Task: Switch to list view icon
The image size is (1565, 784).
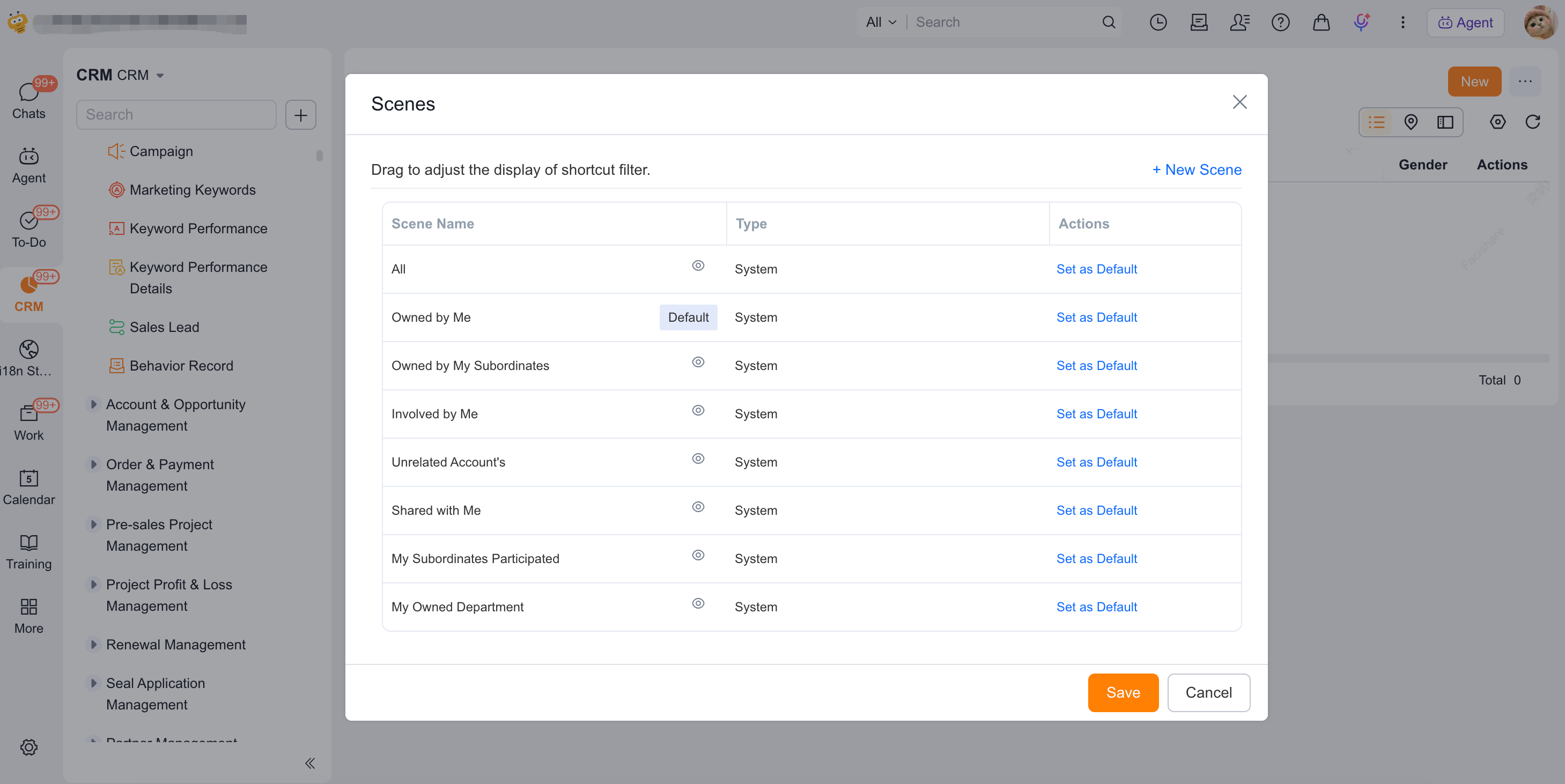Action: tap(1376, 122)
